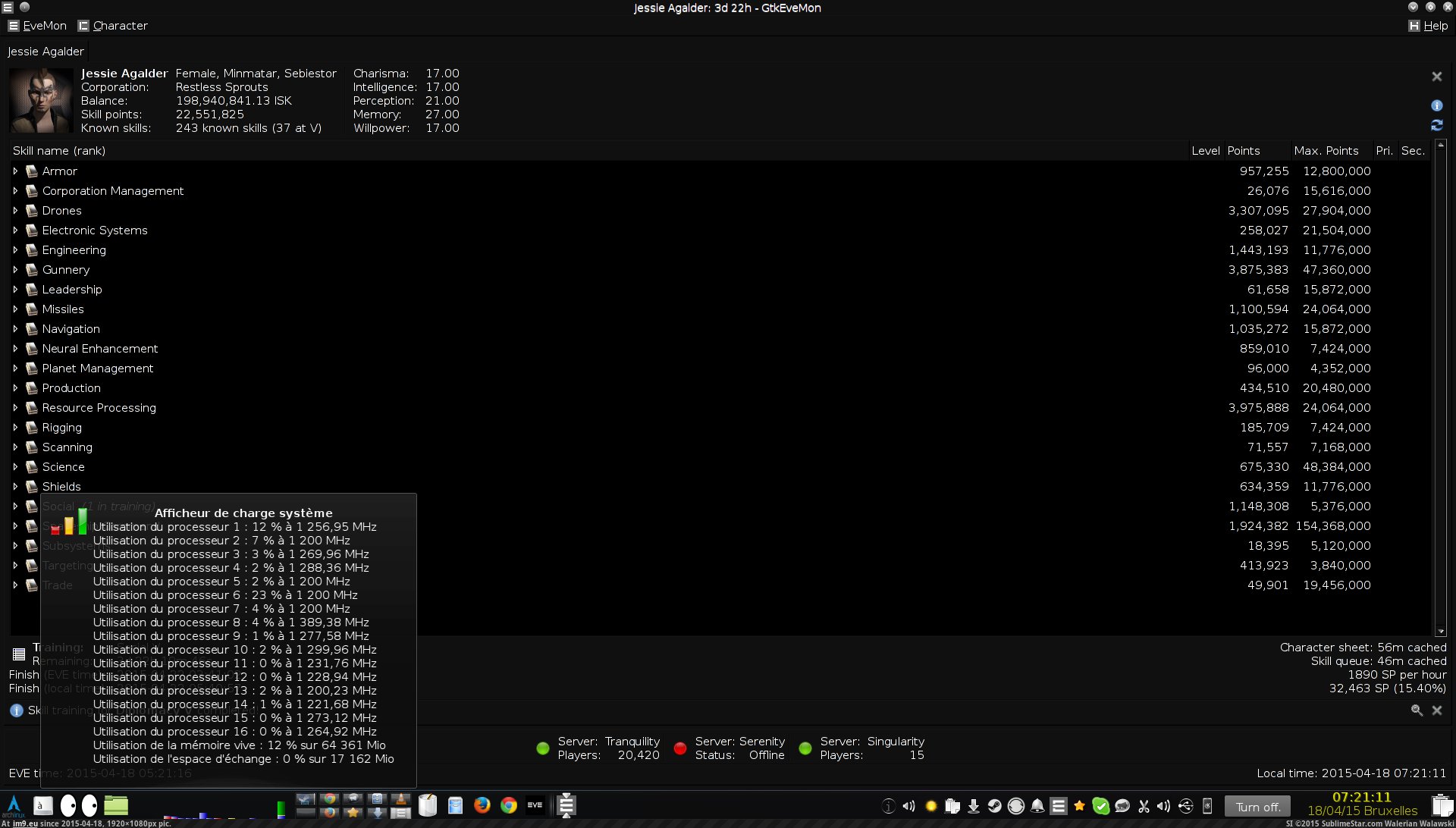The image size is (1456, 828).
Task: Select the Jessie Agalder character tab
Action: tap(45, 52)
